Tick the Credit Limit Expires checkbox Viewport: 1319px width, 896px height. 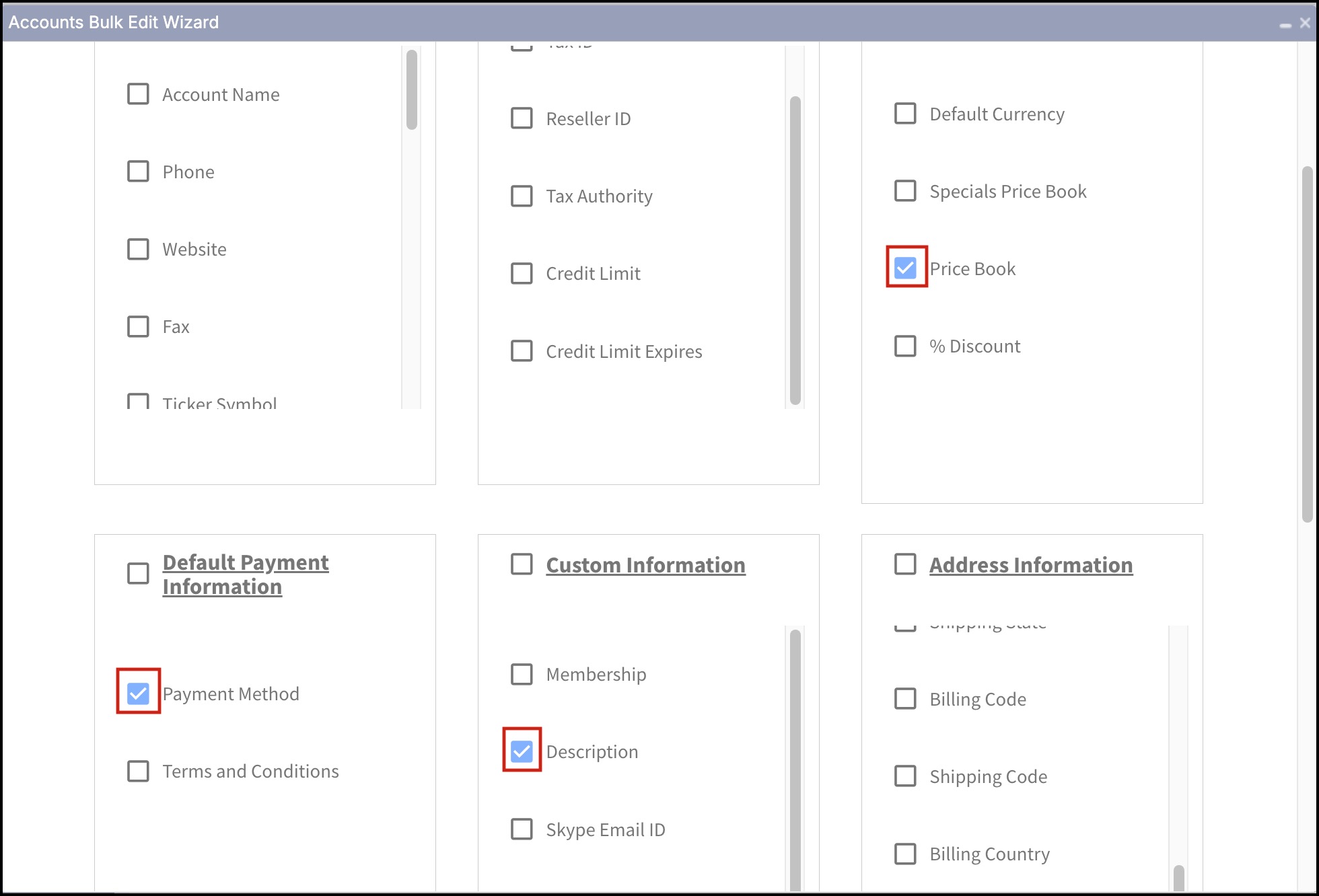522,351
